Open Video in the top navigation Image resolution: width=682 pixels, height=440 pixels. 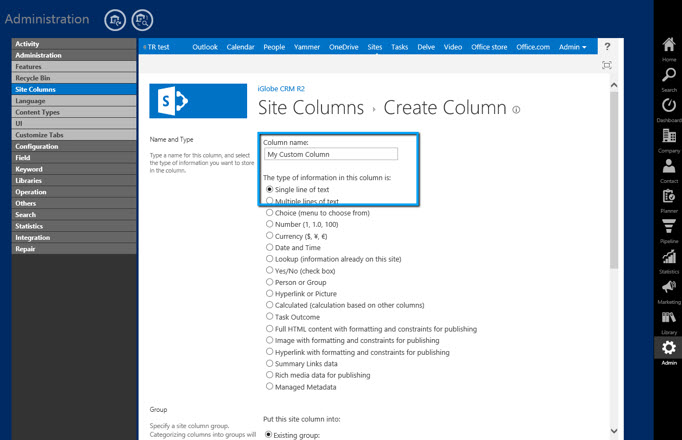pos(453,47)
